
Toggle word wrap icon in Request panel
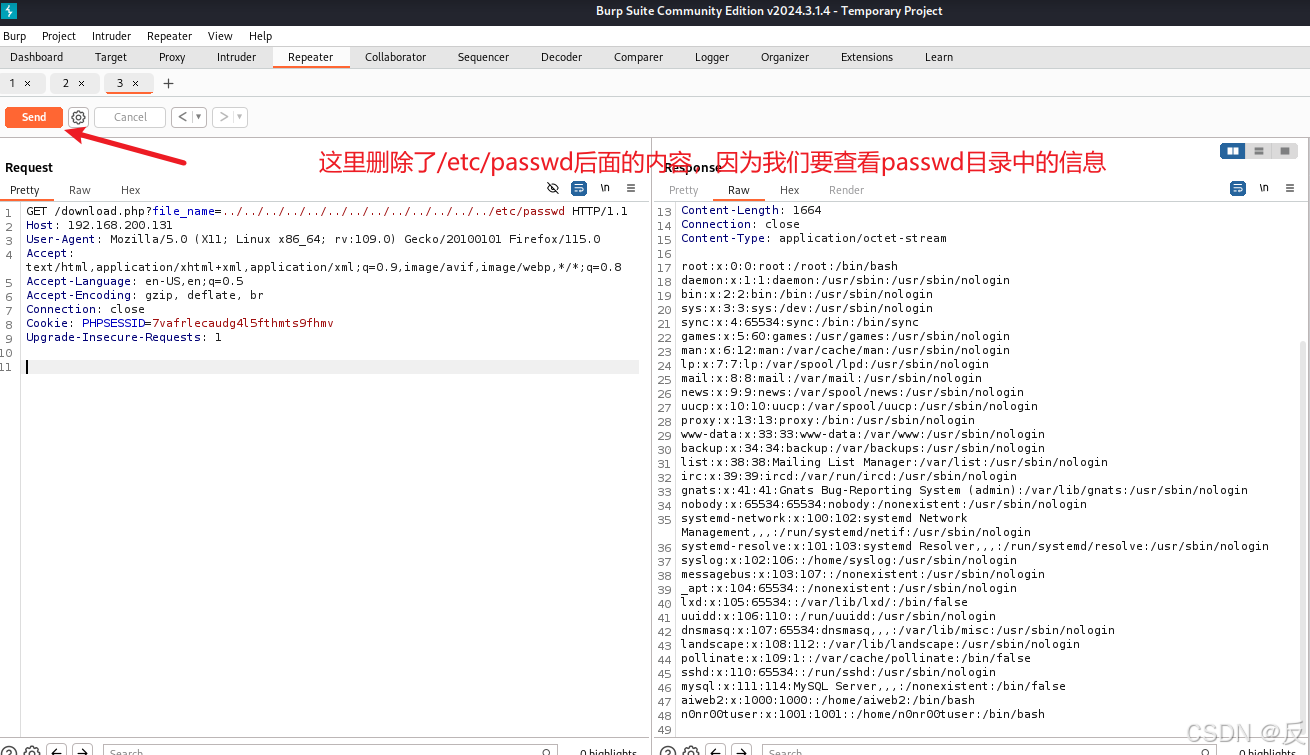(579, 188)
